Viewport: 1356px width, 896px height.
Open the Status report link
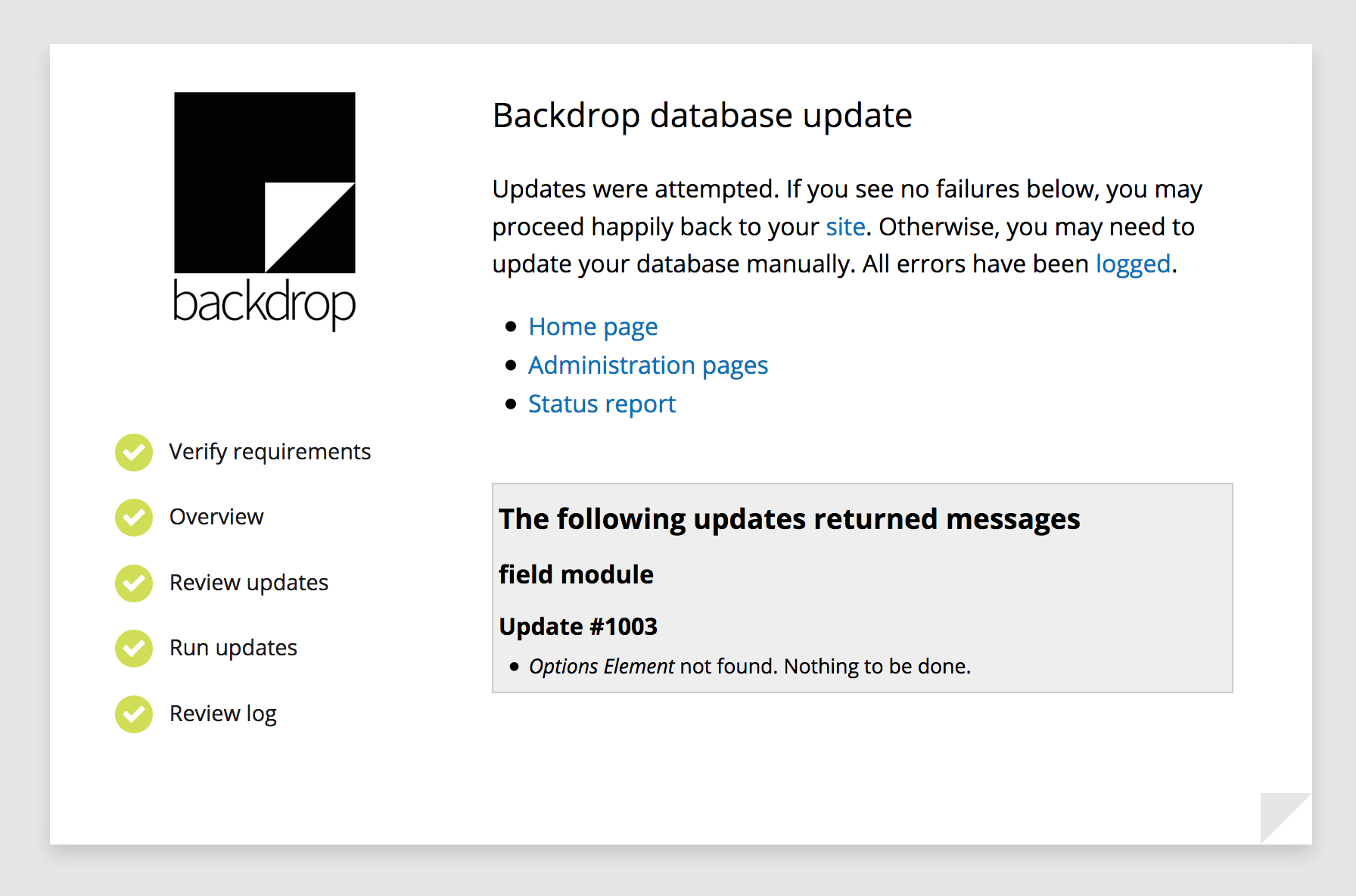tap(602, 404)
